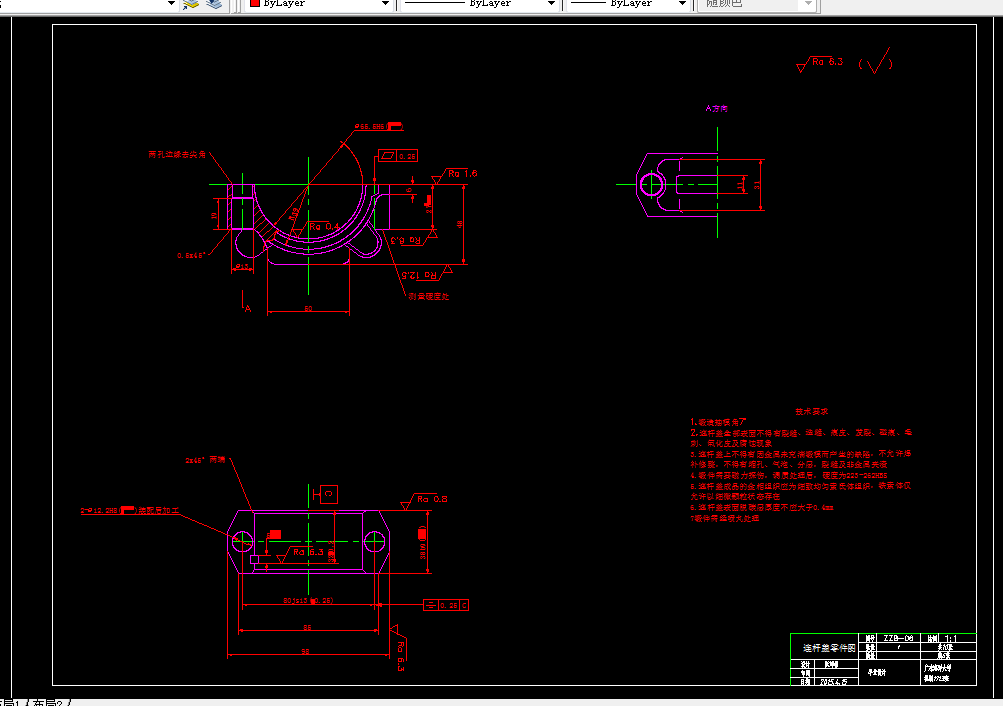Click the datum C box symbol
The width and height of the screenshot is (1003, 706).
pos(328,494)
